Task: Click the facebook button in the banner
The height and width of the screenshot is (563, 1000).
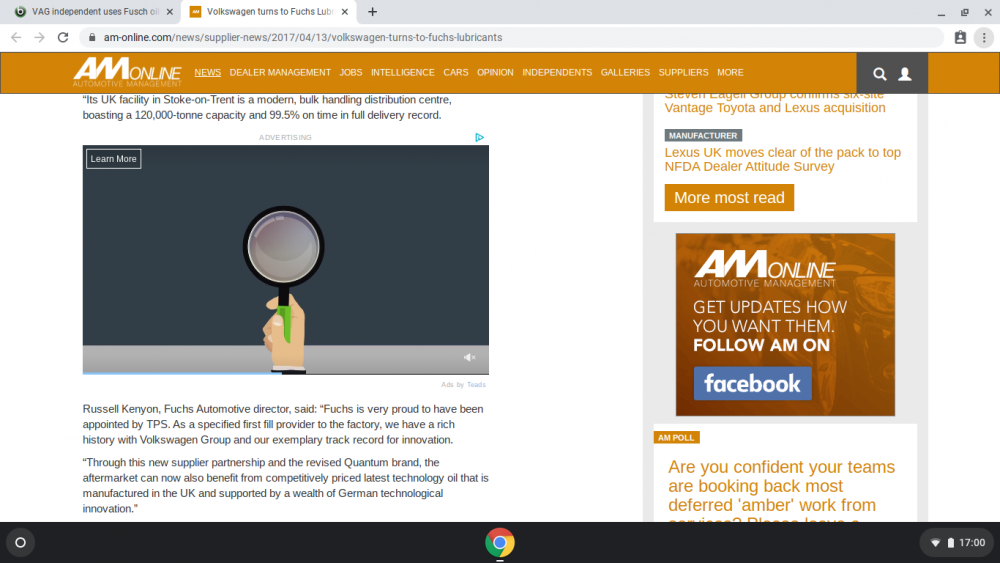Action: pos(753,383)
